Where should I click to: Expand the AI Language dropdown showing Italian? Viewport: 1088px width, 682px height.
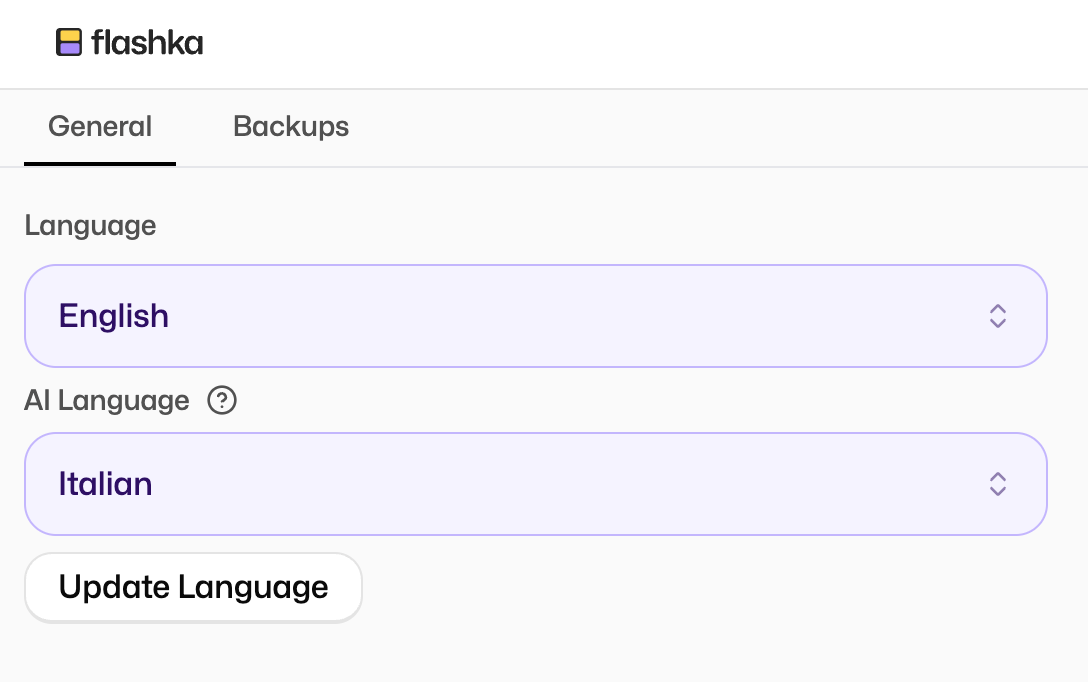535,484
